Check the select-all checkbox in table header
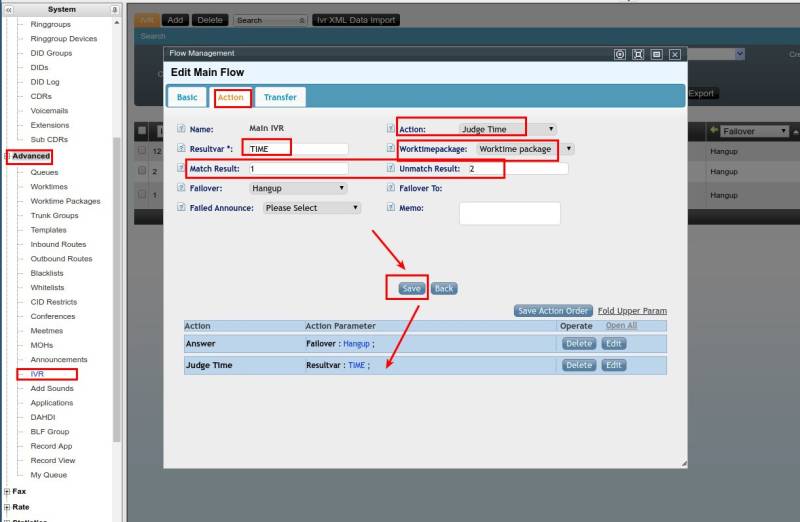The height and width of the screenshot is (522, 800). [142, 131]
